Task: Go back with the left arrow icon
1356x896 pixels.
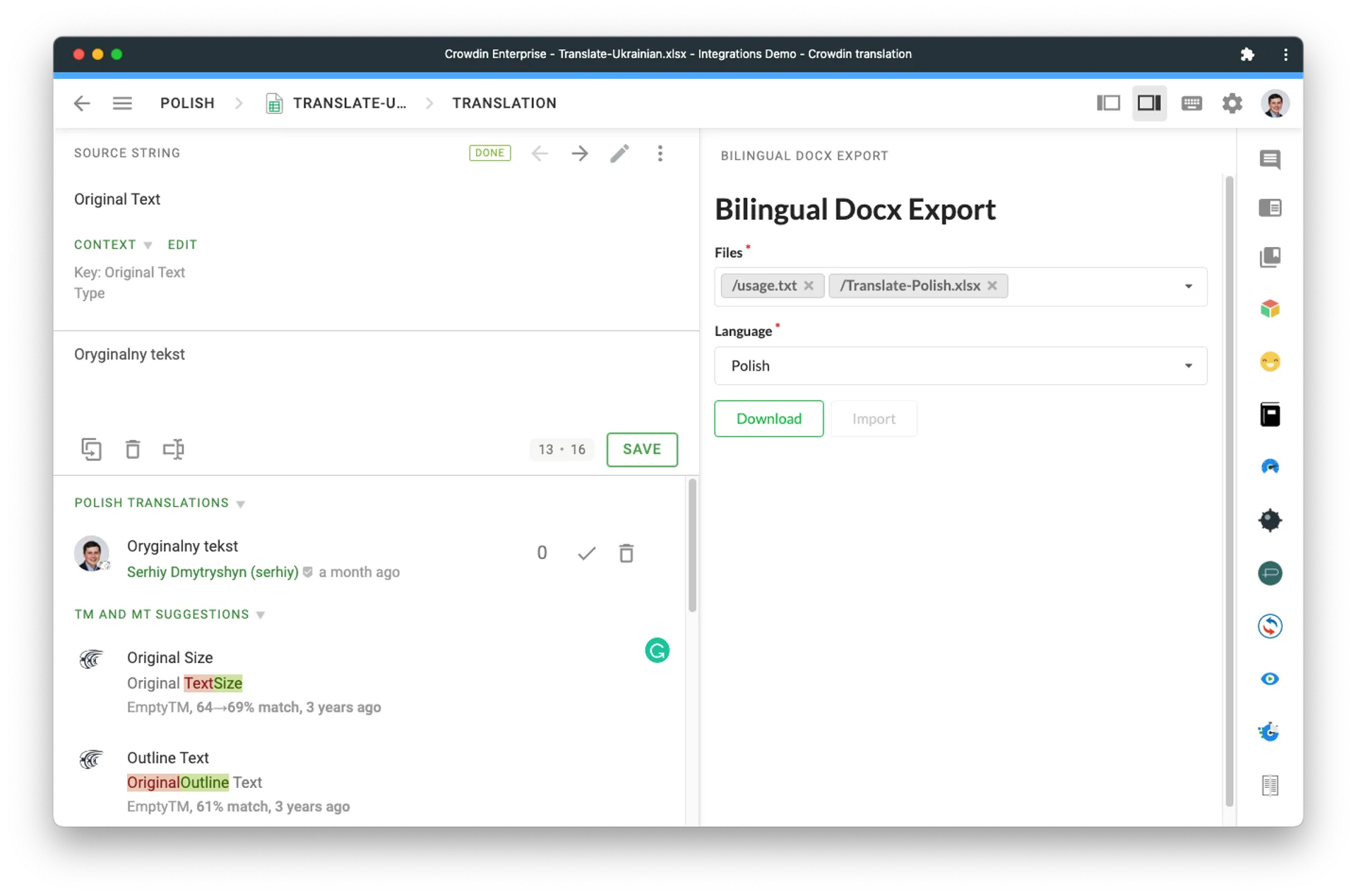Action: 82,103
